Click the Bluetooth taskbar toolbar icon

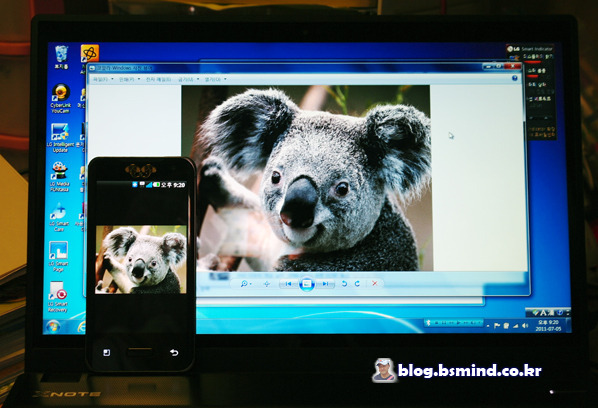[428, 323]
